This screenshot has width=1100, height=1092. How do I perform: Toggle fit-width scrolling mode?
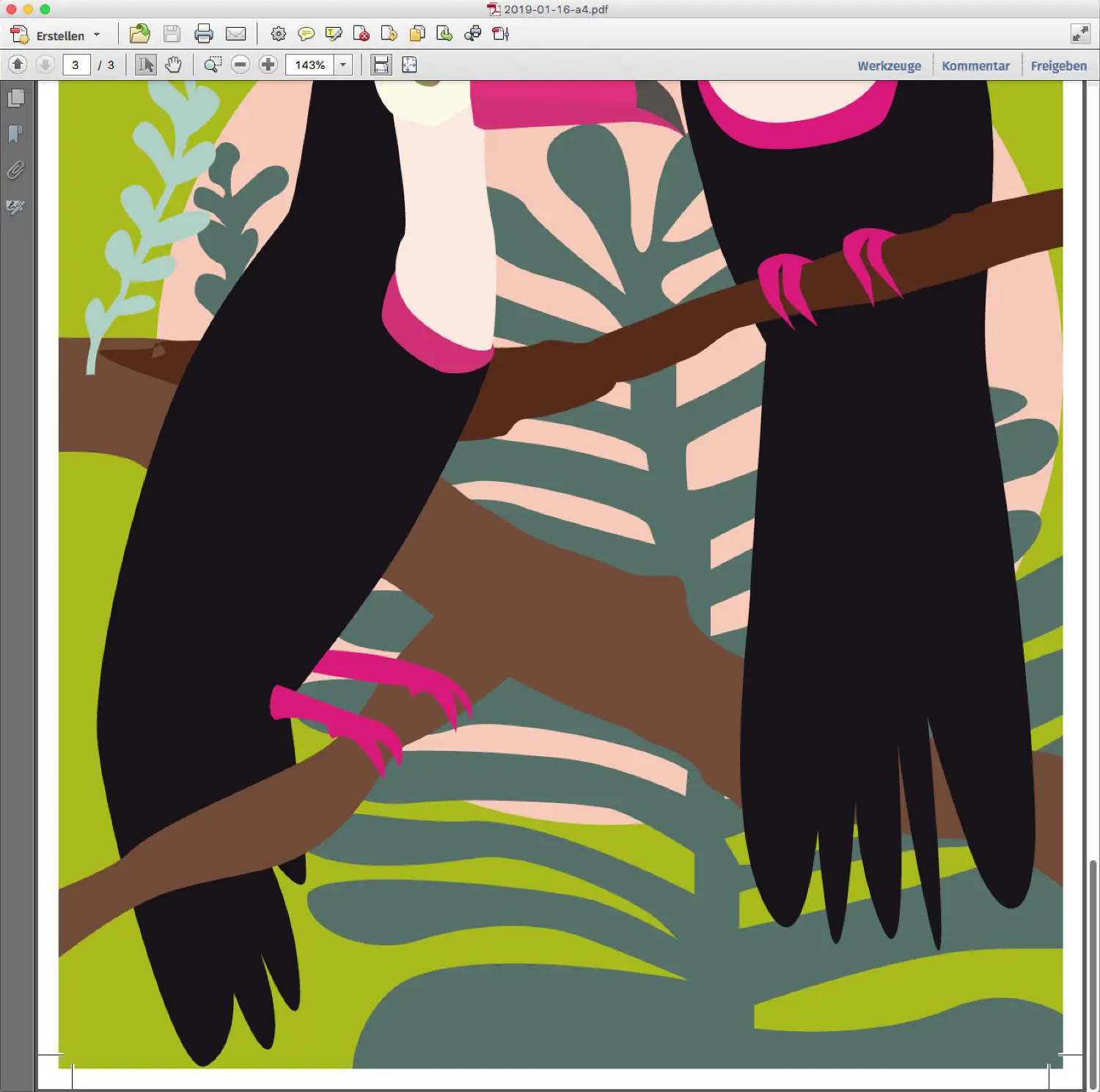point(381,65)
